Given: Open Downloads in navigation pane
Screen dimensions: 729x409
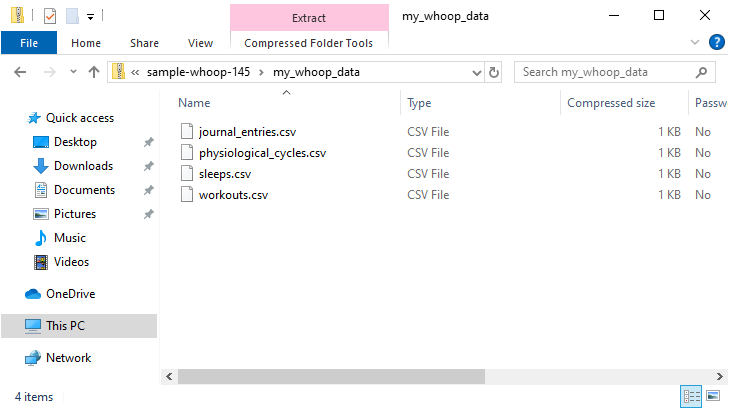Looking at the screenshot, I should point(83,166).
